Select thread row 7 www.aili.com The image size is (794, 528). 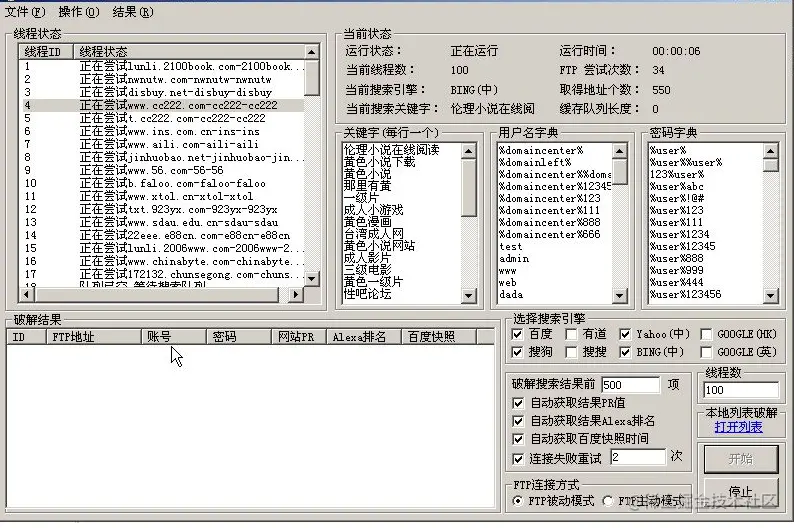tap(162, 144)
